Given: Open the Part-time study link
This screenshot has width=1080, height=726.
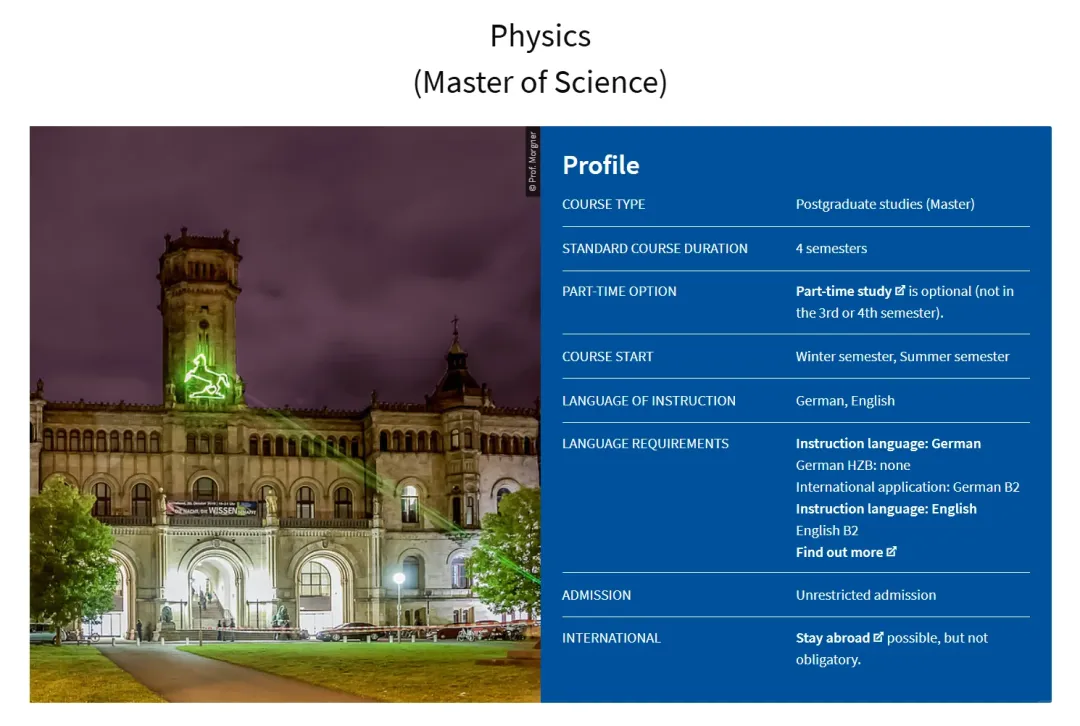Looking at the screenshot, I should 843,291.
